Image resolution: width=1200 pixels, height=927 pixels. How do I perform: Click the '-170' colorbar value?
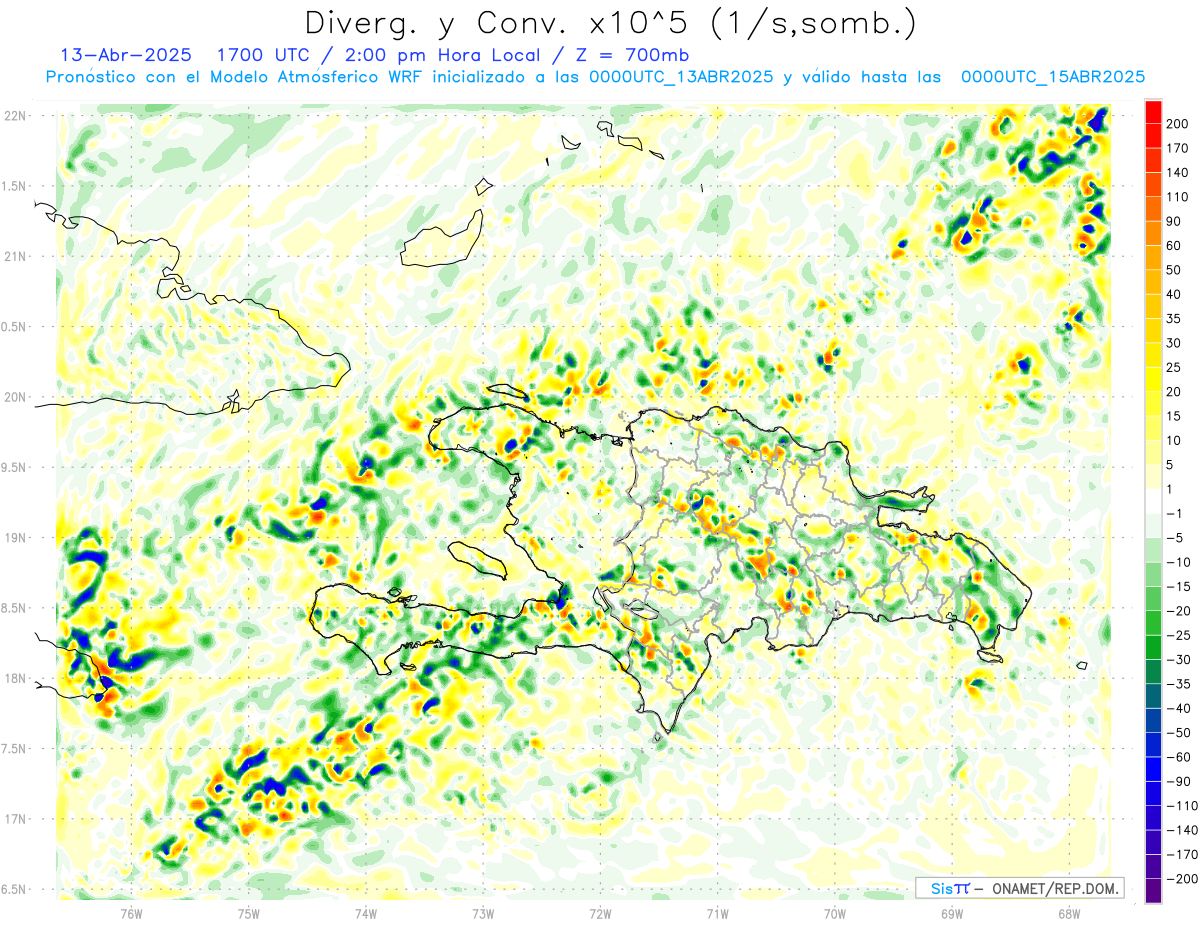click(1182, 855)
